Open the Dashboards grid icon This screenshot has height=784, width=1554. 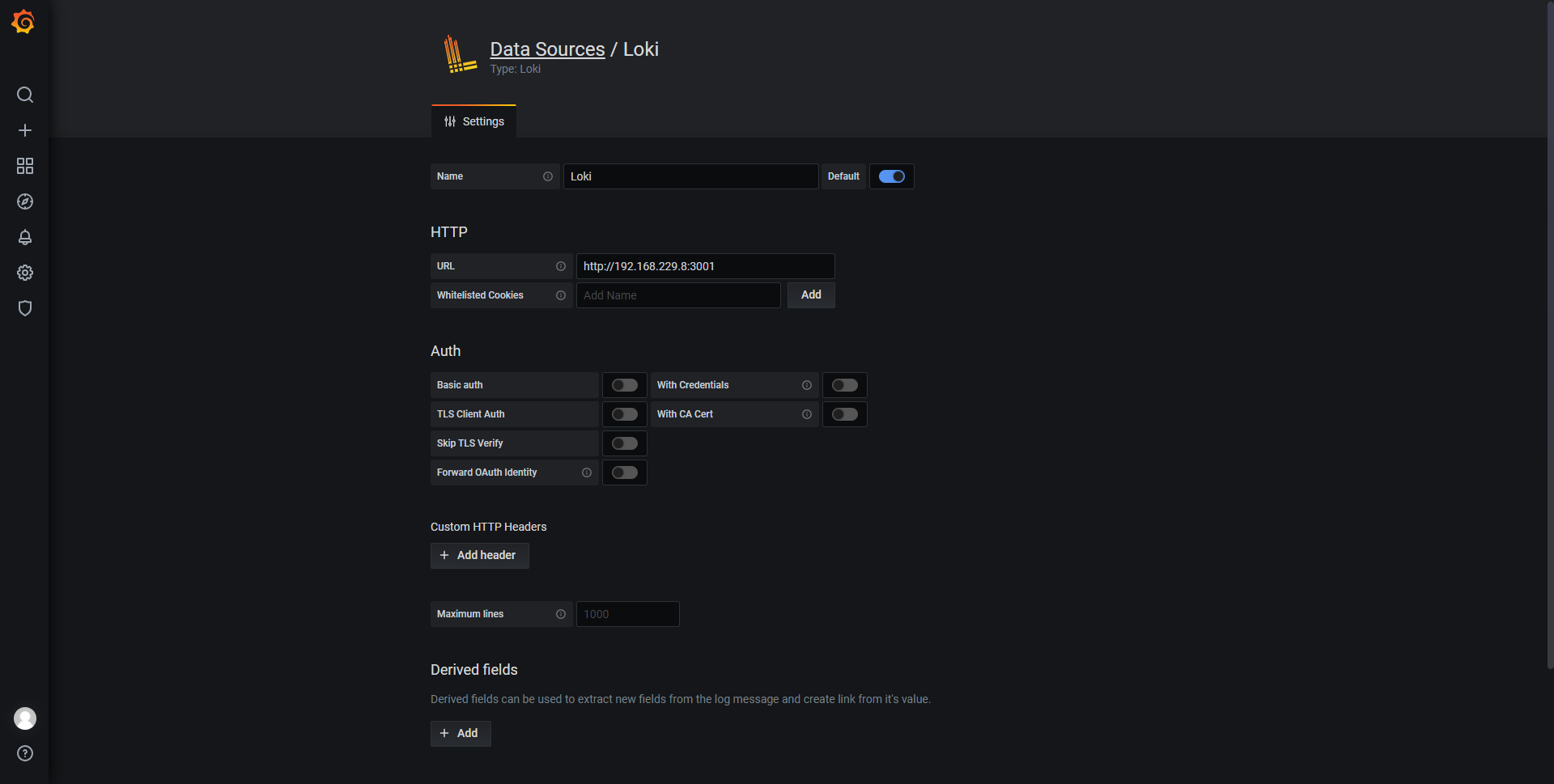click(x=25, y=166)
